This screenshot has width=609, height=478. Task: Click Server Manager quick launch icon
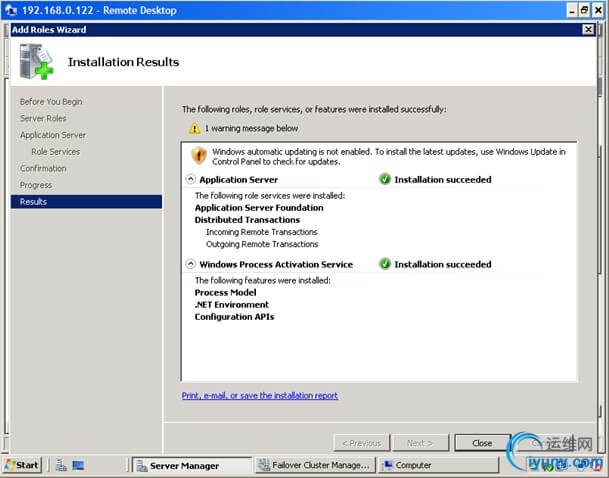click(61, 465)
